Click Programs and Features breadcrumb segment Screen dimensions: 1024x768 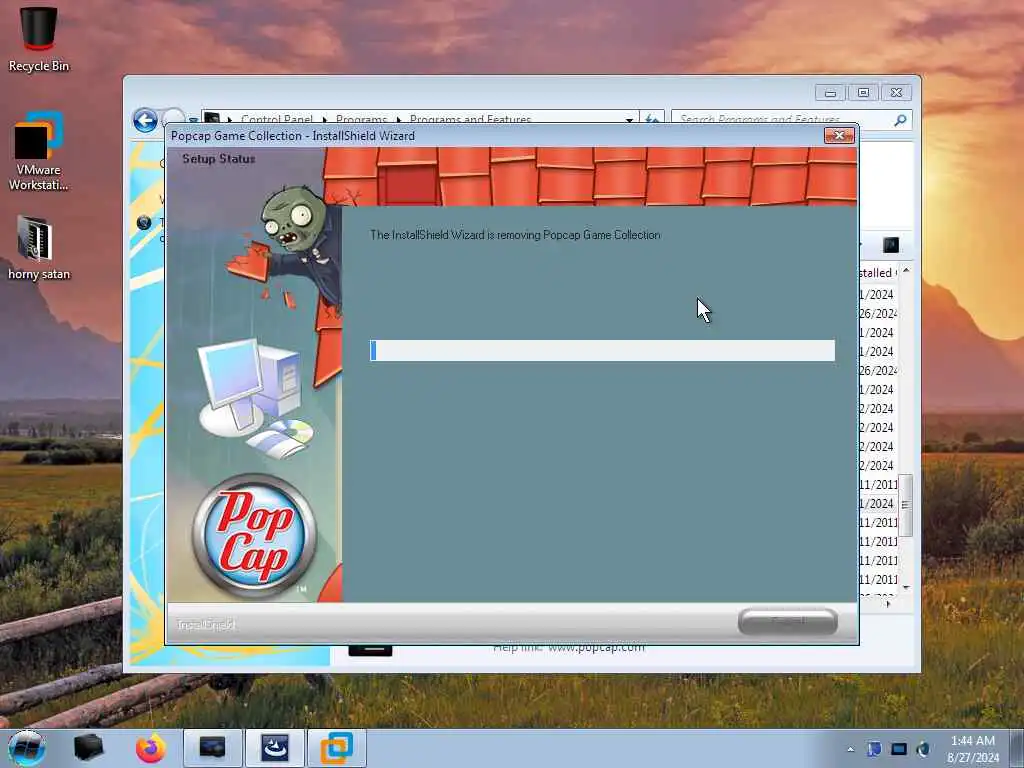point(470,120)
